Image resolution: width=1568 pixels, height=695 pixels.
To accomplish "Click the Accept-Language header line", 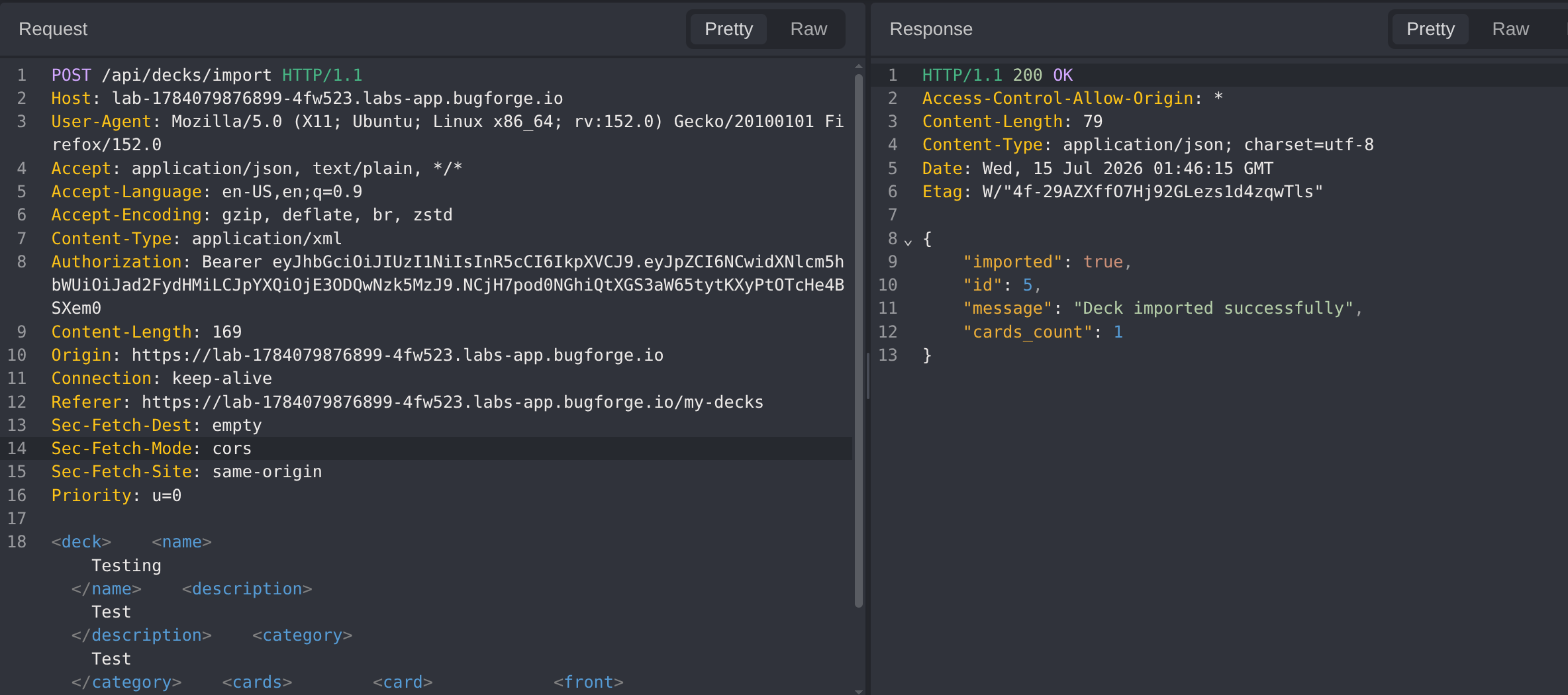I will tap(207, 192).
